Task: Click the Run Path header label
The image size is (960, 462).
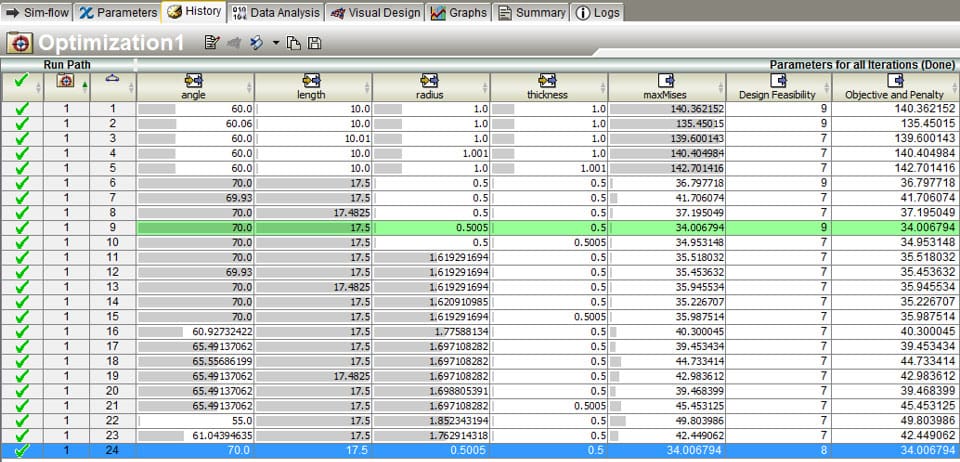Action: [x=67, y=64]
